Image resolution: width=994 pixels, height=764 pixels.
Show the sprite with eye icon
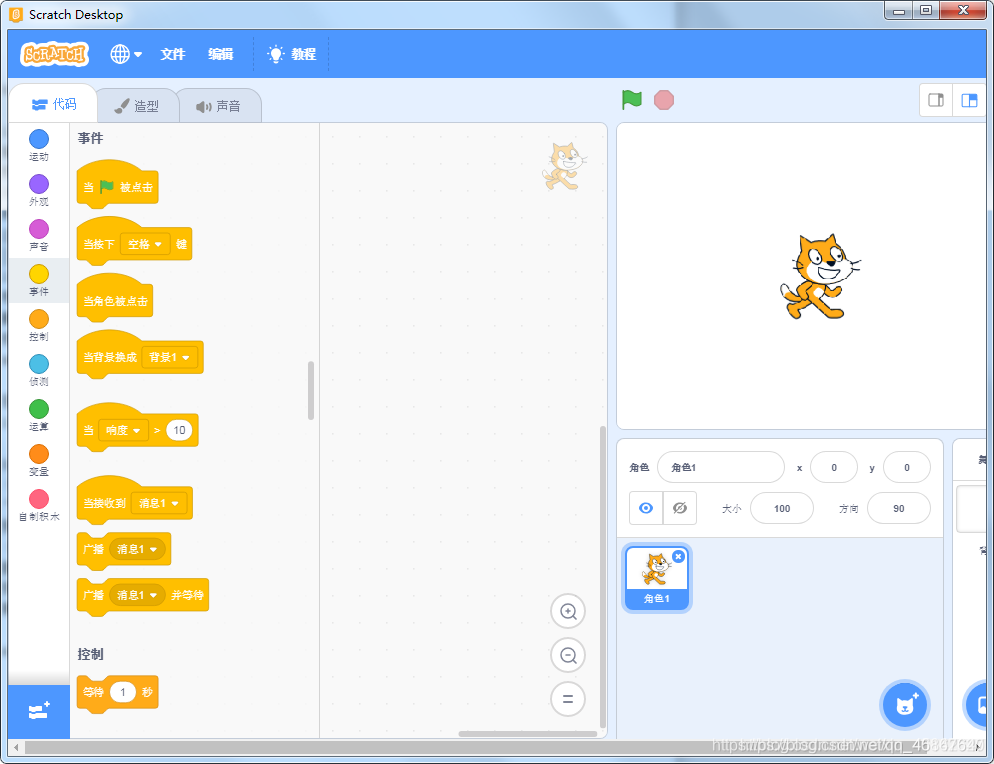click(646, 508)
